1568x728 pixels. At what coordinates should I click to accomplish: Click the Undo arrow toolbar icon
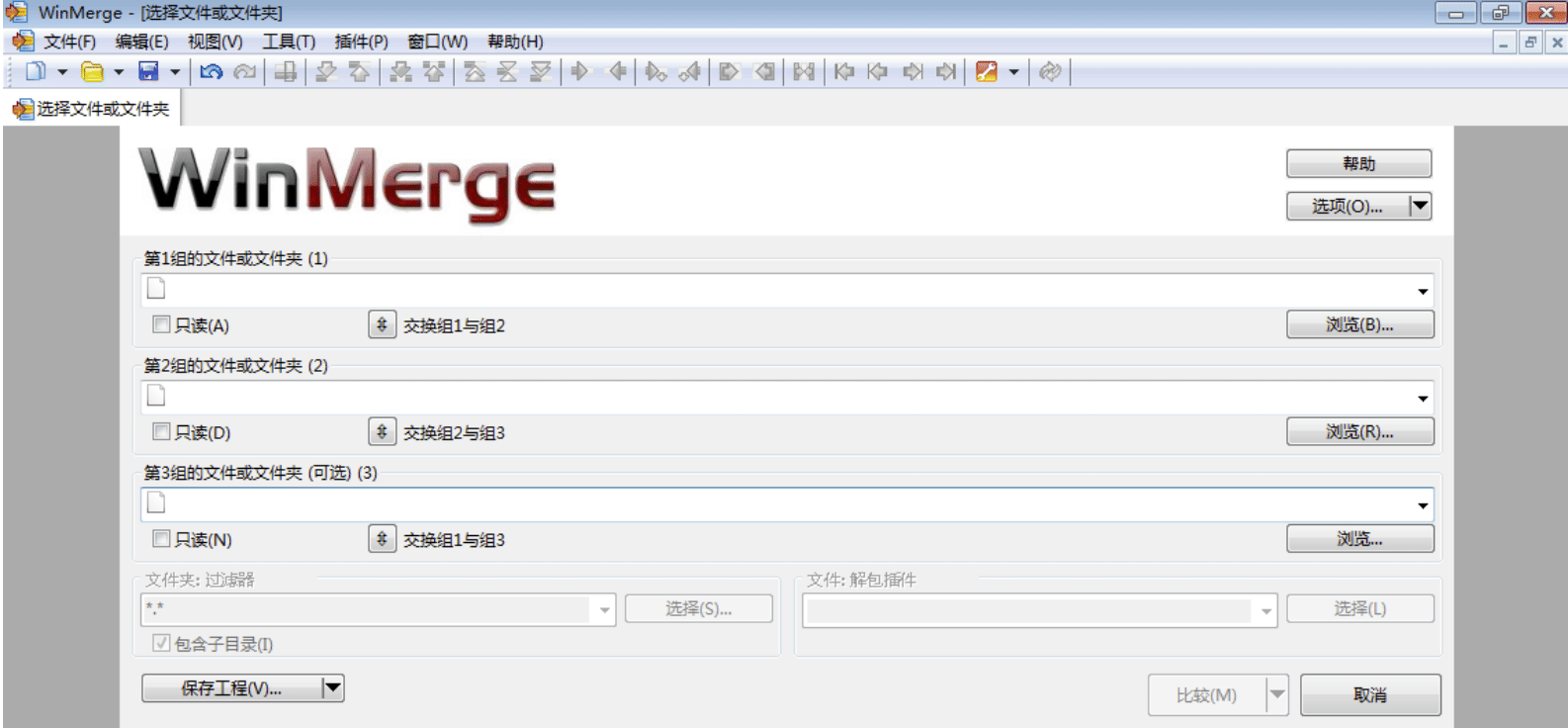[211, 71]
